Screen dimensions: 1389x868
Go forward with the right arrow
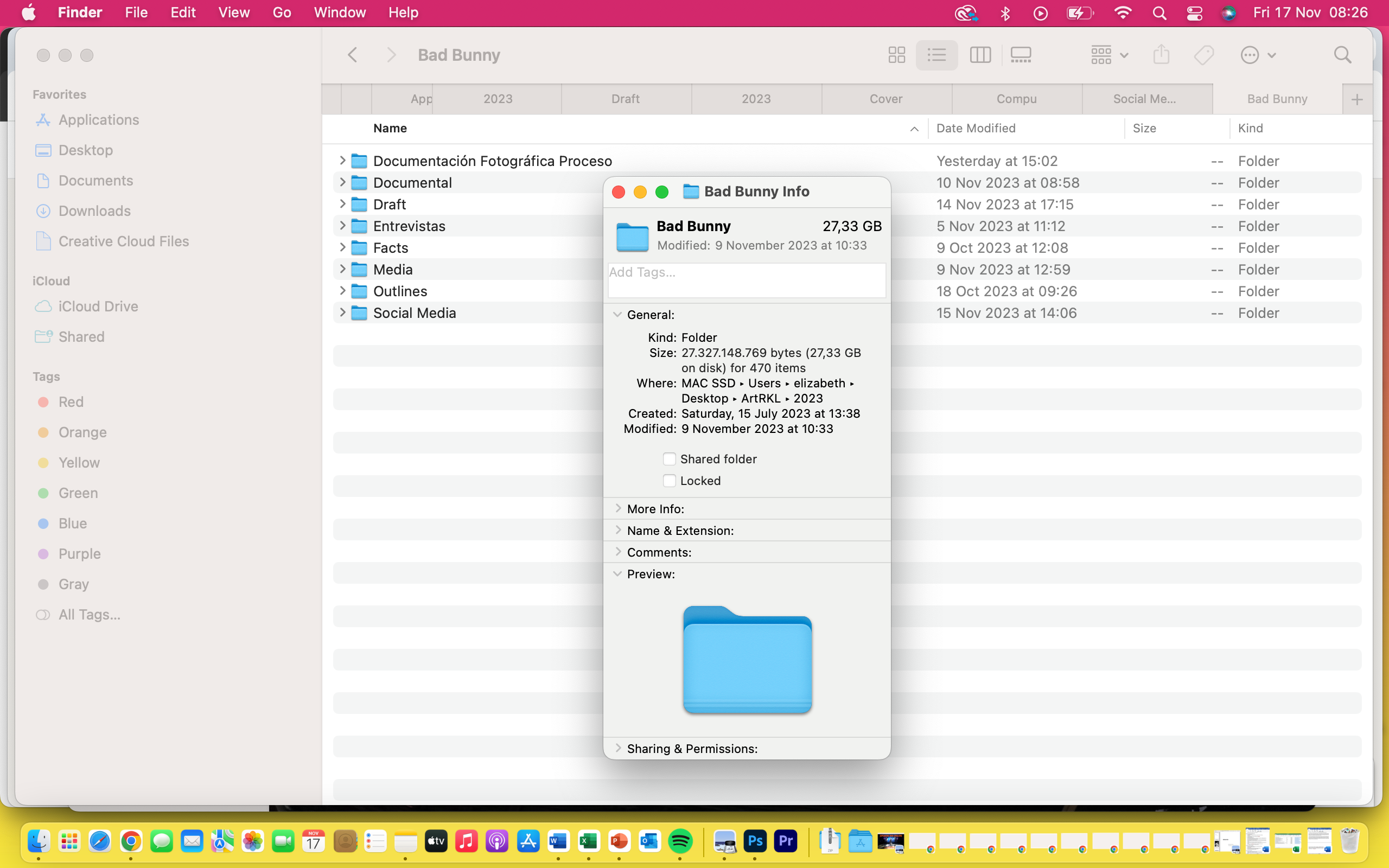(x=391, y=55)
